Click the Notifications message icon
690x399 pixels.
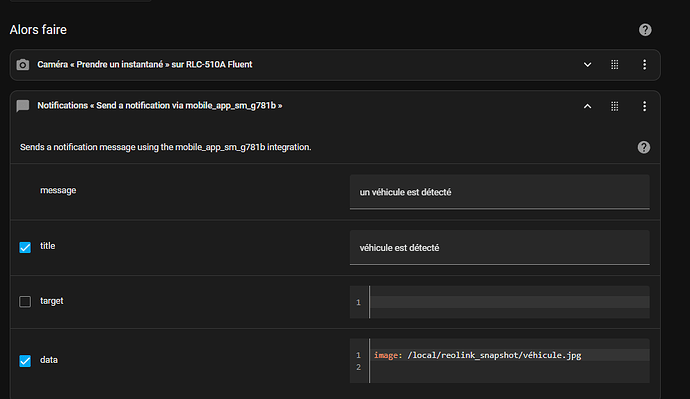(x=23, y=106)
